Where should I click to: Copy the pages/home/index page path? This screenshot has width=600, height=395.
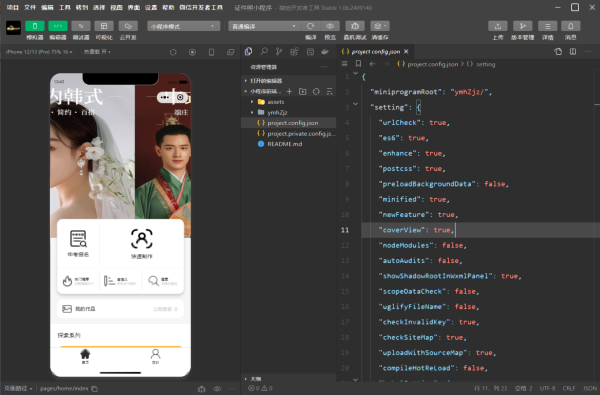click(95, 388)
